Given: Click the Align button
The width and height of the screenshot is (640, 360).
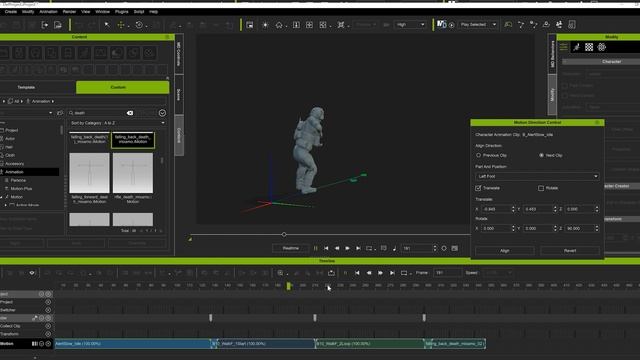Looking at the screenshot, I should tap(504, 251).
